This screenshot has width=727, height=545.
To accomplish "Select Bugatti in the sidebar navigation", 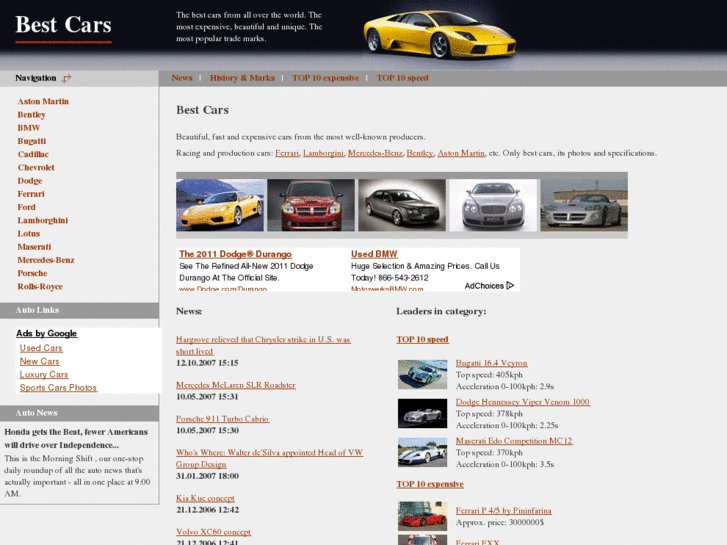I will 32,141.
